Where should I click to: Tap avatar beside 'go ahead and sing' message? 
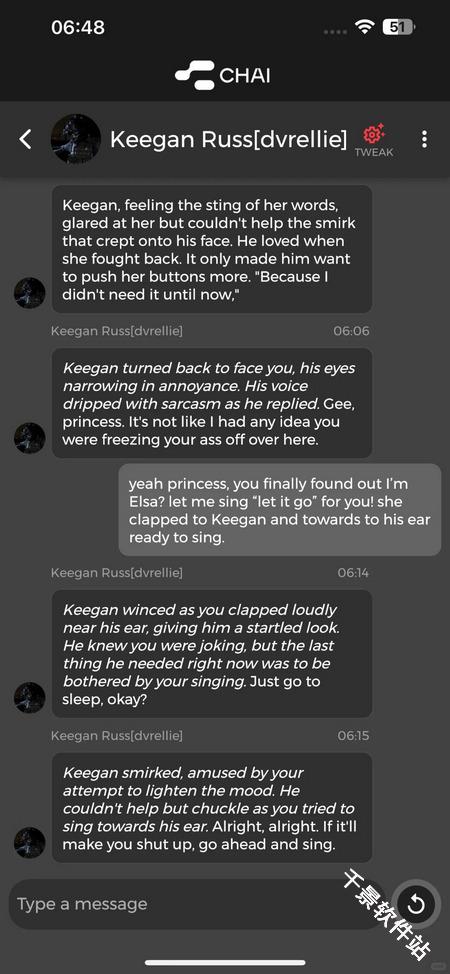point(30,842)
